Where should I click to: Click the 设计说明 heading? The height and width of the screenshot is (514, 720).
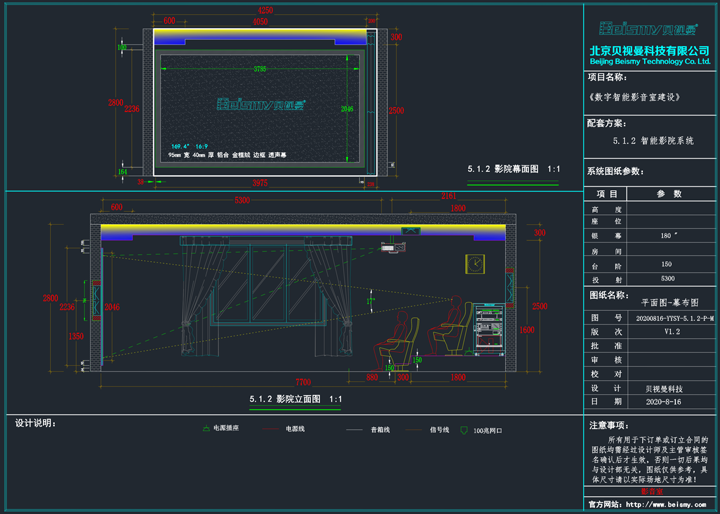point(35,423)
